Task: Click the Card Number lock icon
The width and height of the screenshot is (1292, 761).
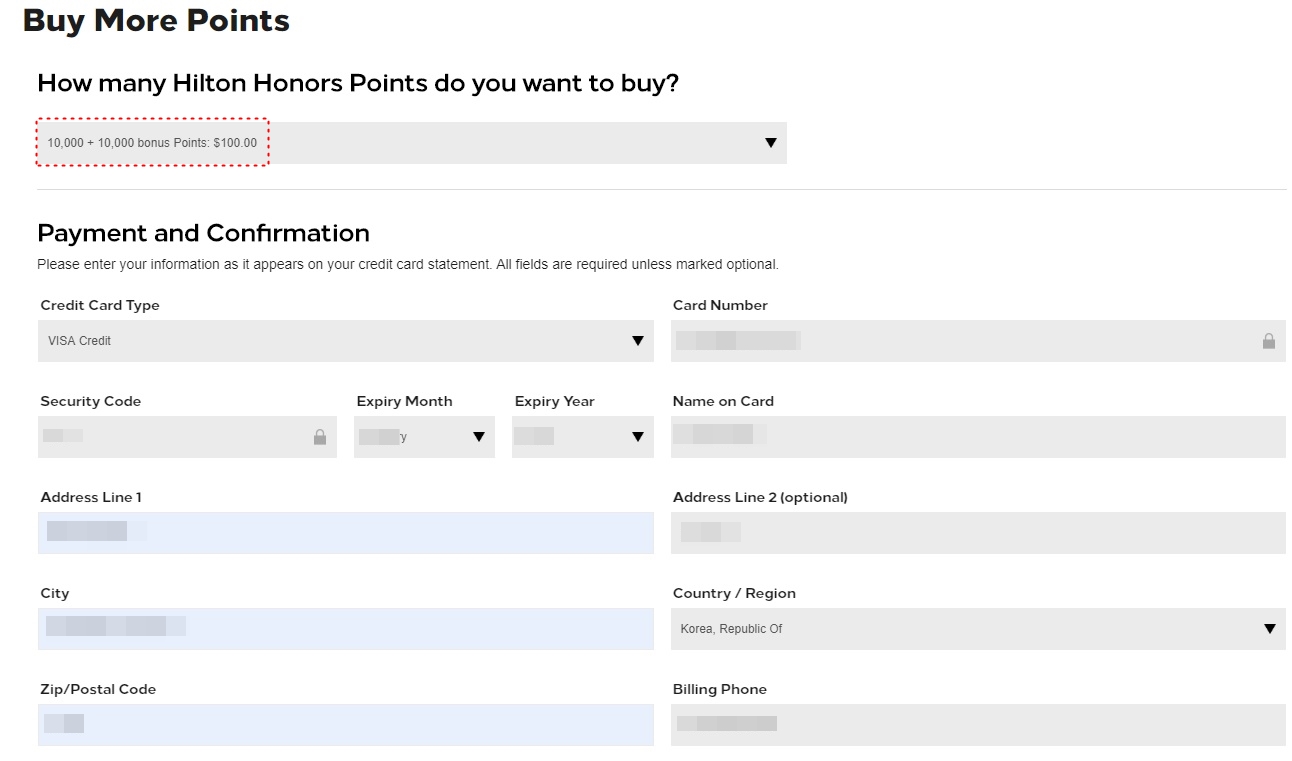Action: pos(1268,341)
